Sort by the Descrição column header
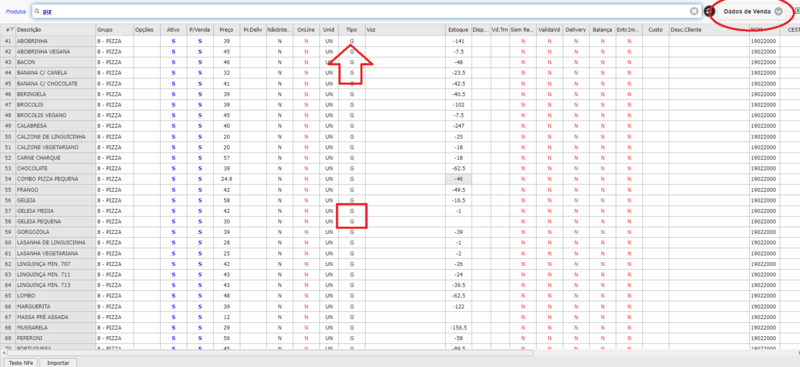 click(55, 30)
